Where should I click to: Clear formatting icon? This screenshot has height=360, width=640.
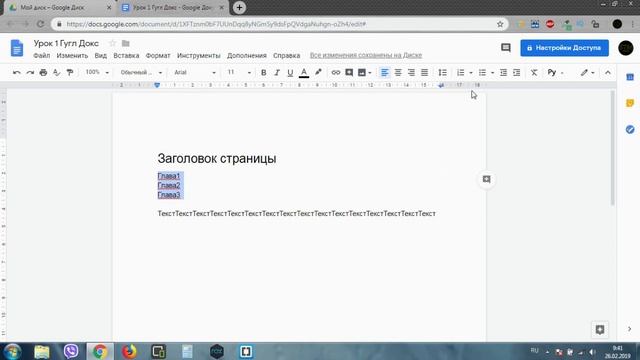pyautogui.click(x=534, y=73)
